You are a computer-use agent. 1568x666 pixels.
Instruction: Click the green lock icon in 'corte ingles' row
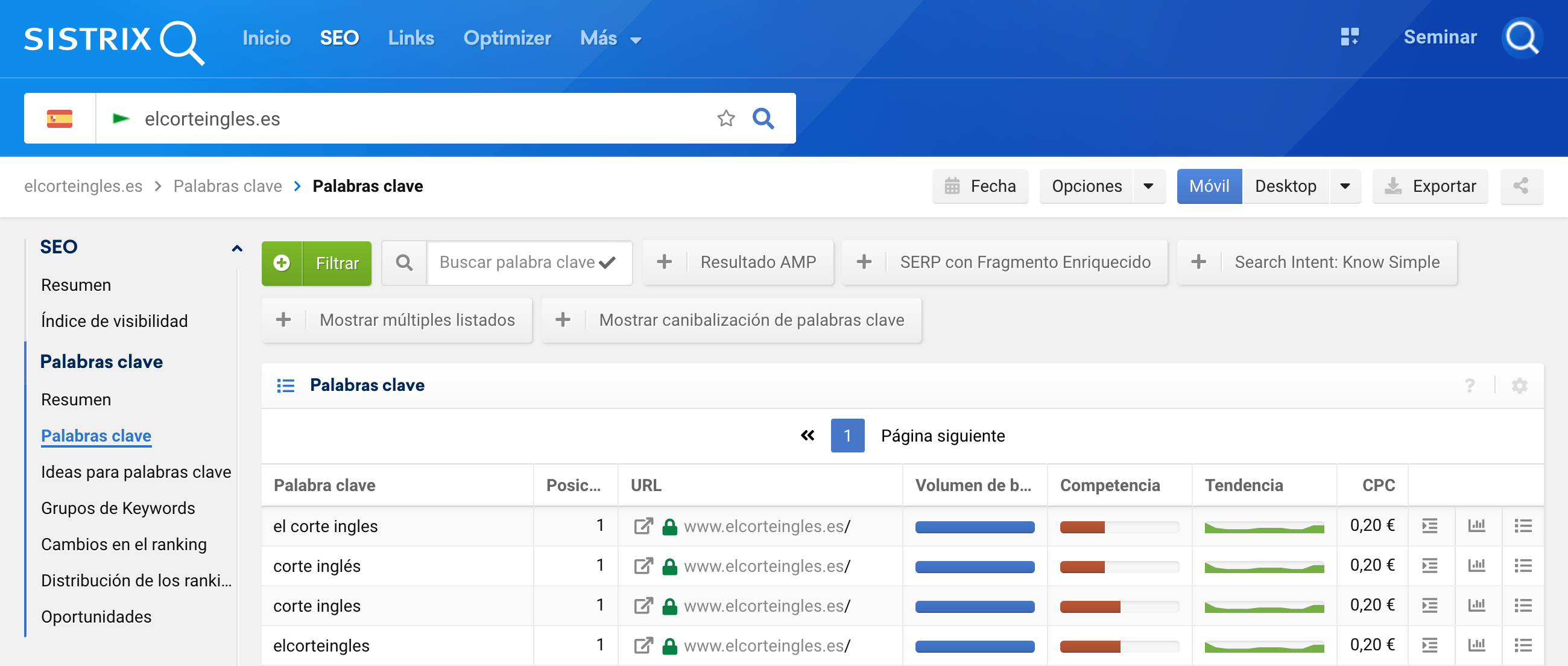(x=669, y=606)
